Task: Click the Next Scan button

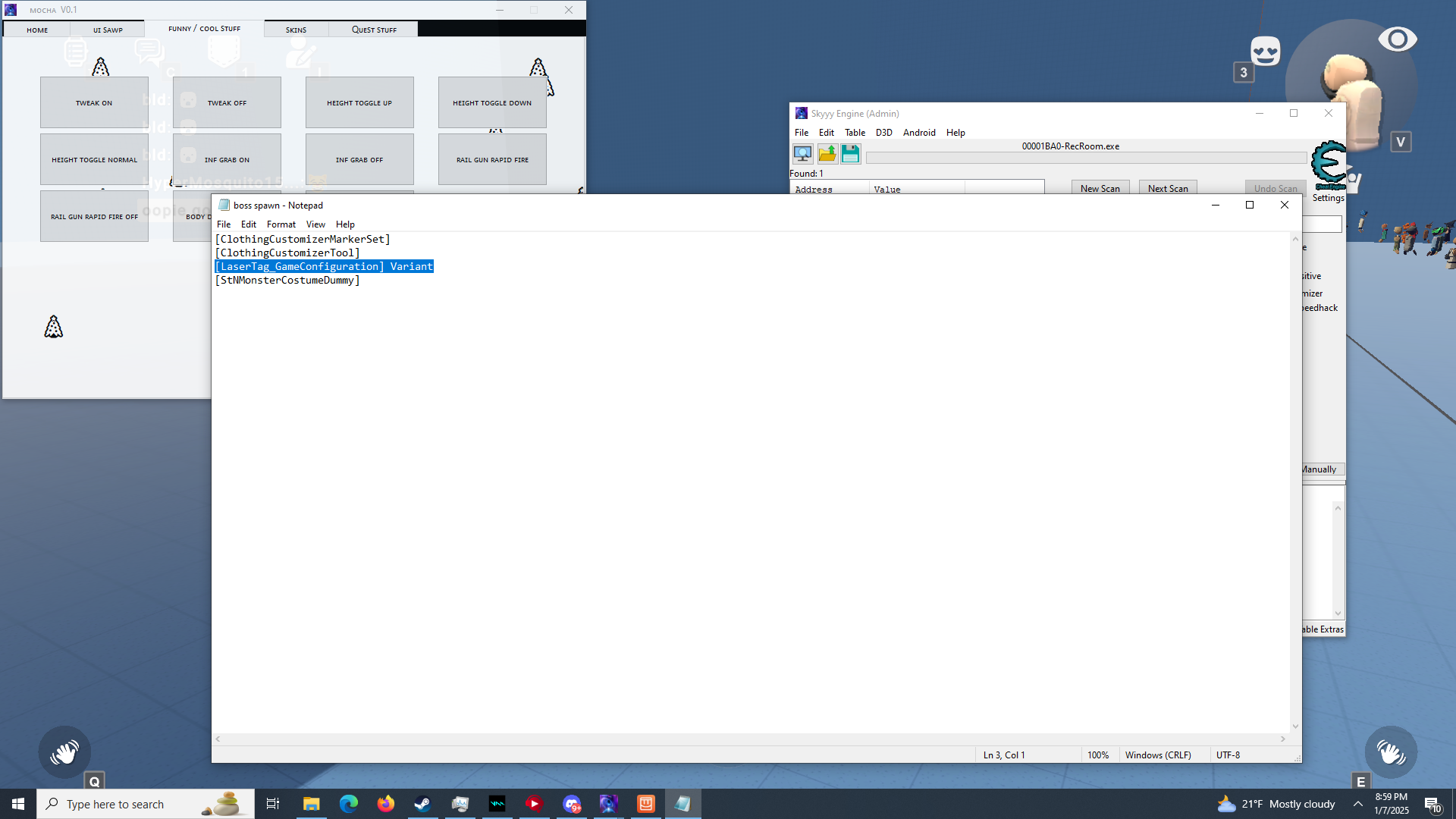Action: [x=1167, y=188]
